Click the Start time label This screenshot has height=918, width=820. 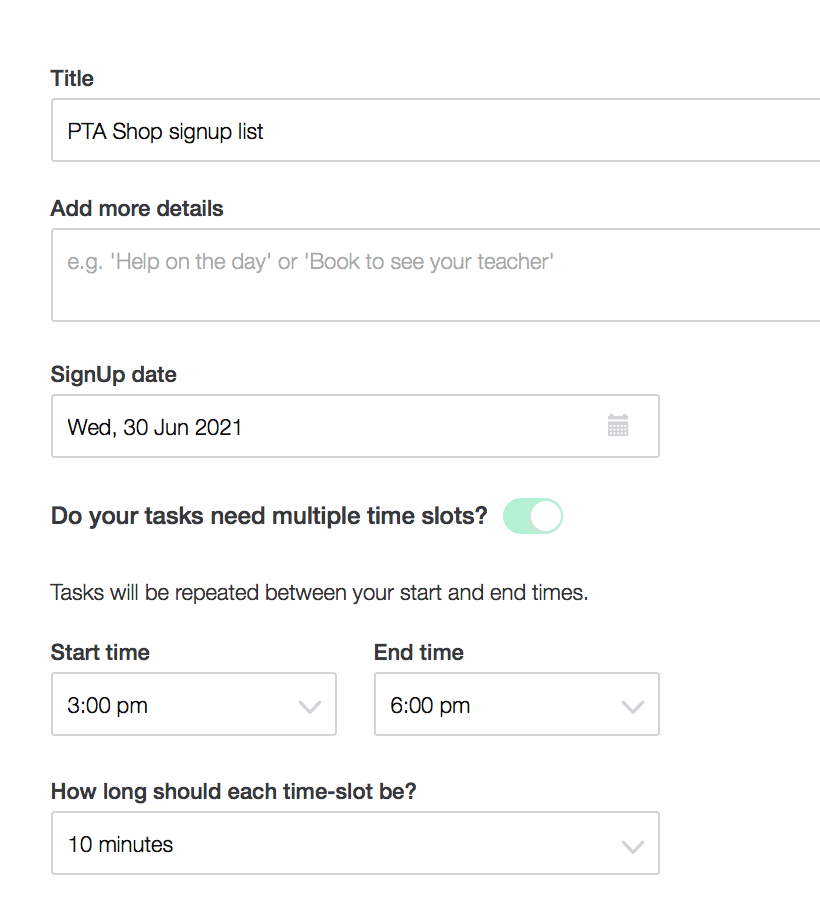[100, 653]
